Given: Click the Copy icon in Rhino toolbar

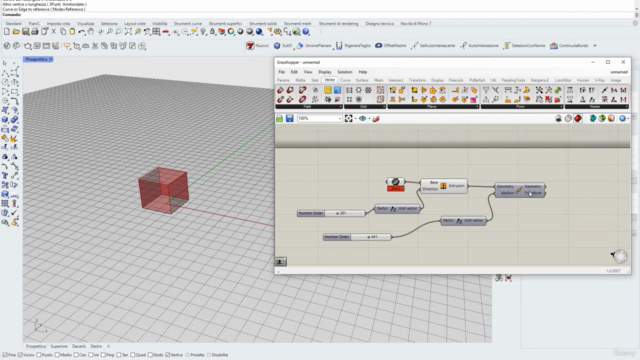Looking at the screenshot, I should coord(63,32).
